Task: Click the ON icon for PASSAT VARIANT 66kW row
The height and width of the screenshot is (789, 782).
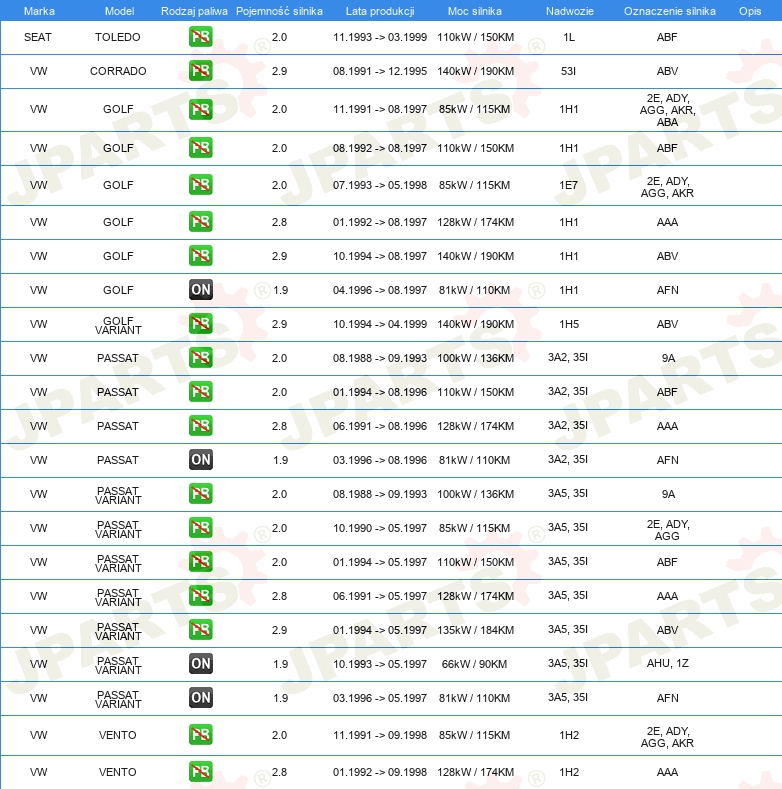Action: [x=201, y=664]
